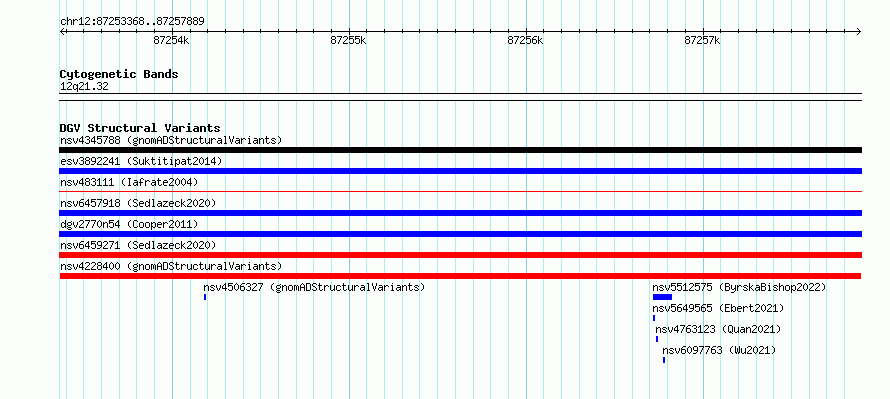
Task: Open the dgv2770n54 Cooper2011 label
Action: tap(129, 224)
